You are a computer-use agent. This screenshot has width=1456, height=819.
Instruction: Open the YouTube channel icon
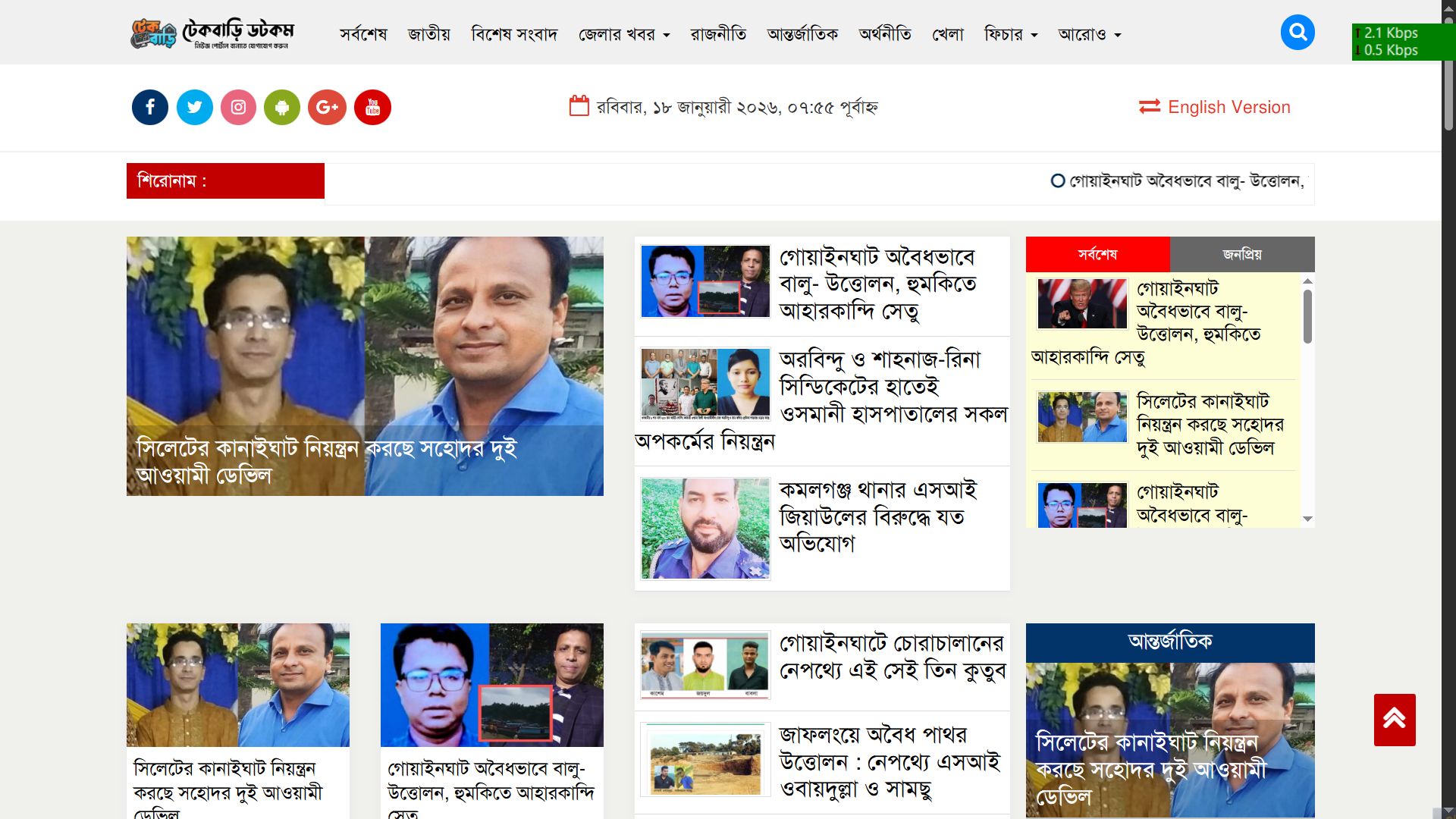pos(372,108)
